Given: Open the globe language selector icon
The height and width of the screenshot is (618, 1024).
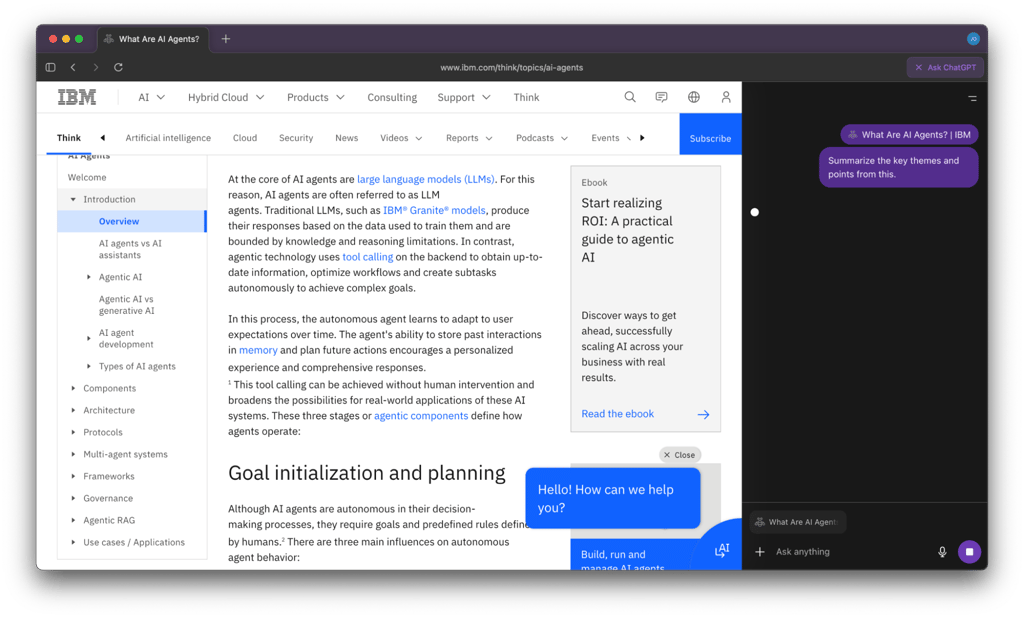Looking at the screenshot, I should point(694,97).
